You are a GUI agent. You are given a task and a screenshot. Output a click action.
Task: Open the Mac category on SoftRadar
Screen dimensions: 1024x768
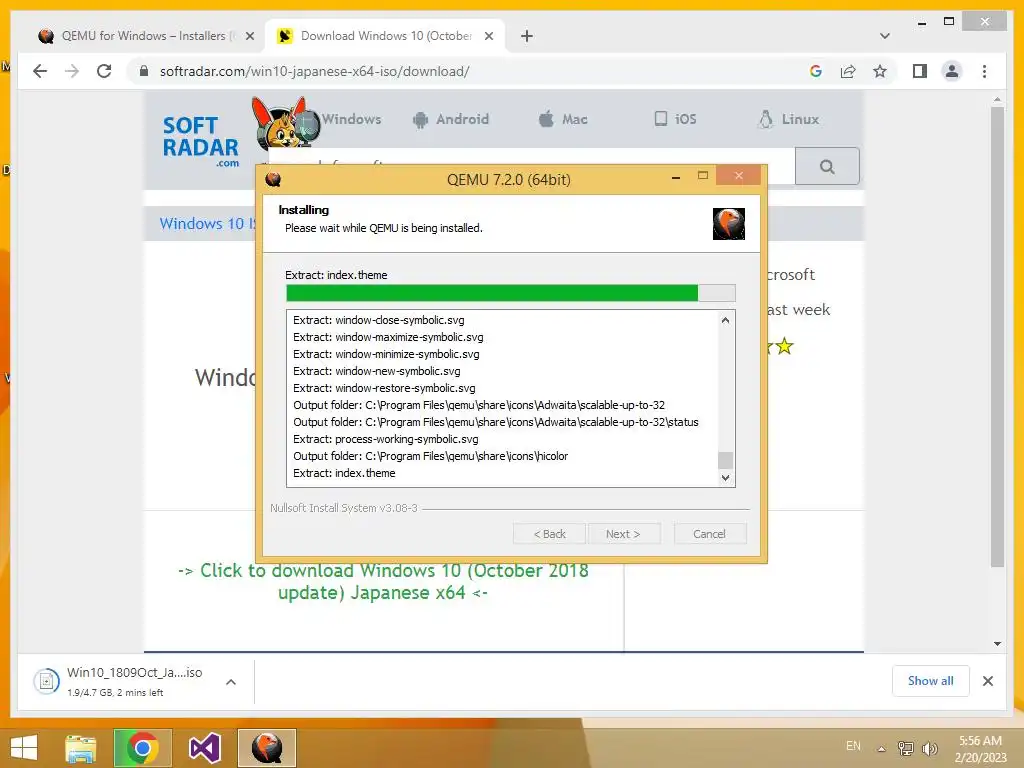click(x=563, y=119)
